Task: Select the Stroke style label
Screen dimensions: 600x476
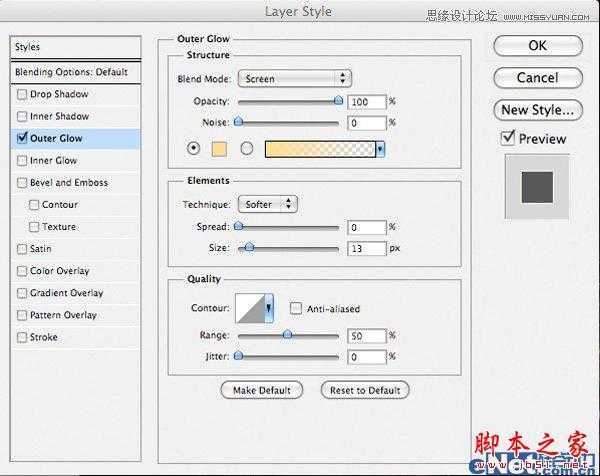Action: [x=44, y=337]
